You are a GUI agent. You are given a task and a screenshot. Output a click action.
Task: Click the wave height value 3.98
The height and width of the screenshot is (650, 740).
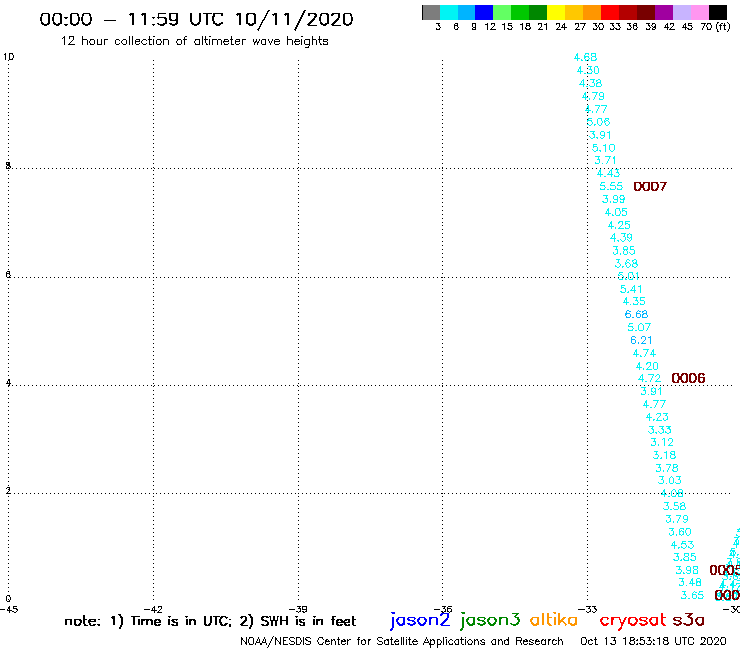click(687, 570)
